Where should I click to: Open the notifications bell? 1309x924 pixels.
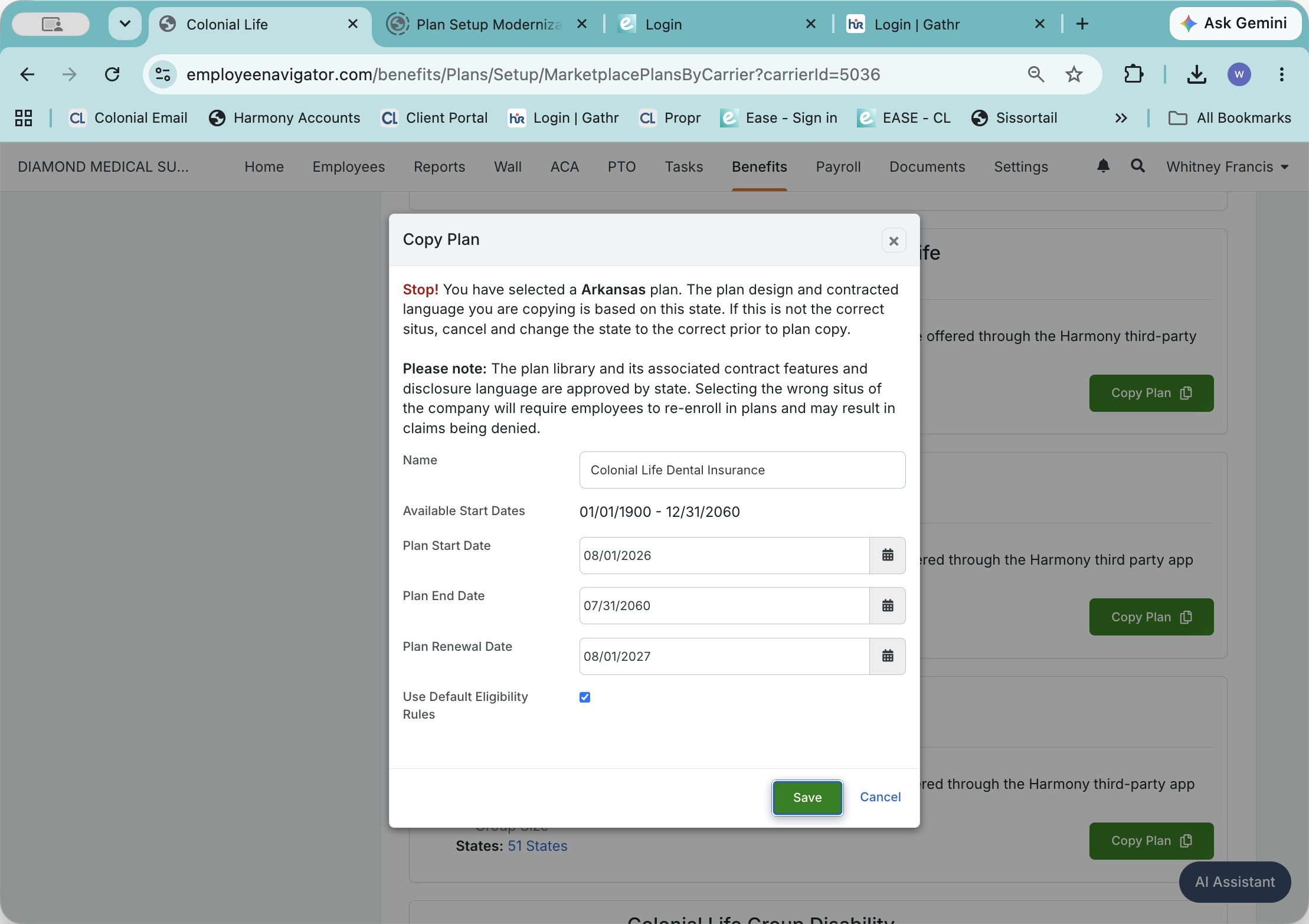click(x=1103, y=166)
